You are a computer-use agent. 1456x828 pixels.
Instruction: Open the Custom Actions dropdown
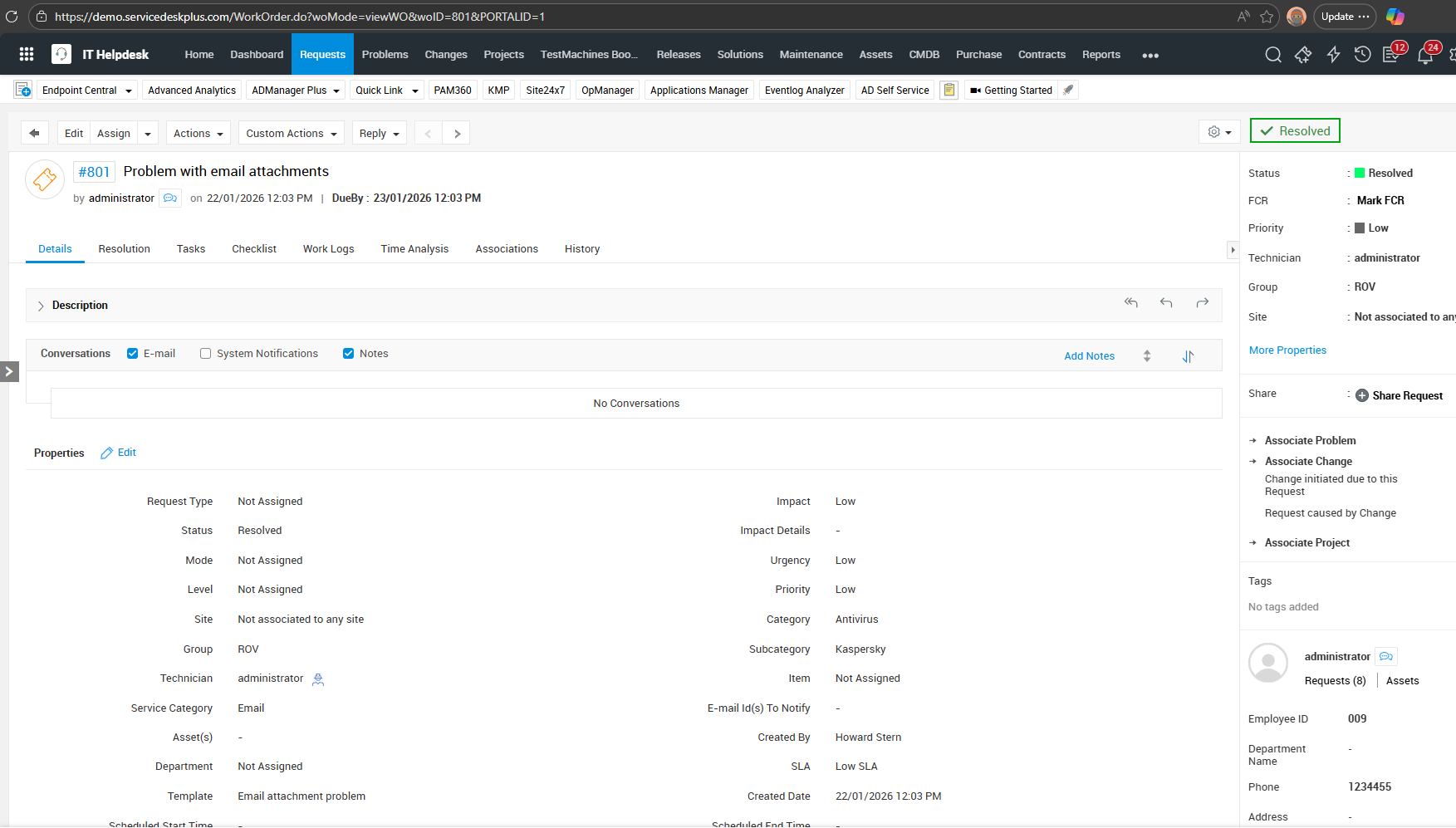tap(292, 134)
